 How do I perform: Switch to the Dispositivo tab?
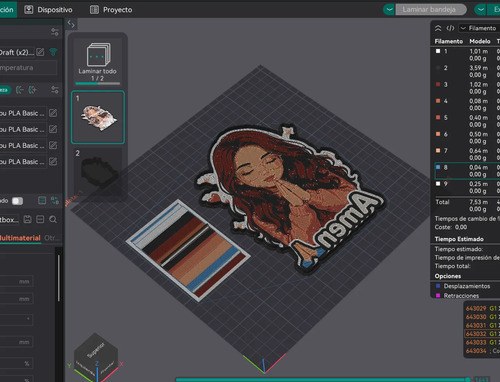click(48, 10)
